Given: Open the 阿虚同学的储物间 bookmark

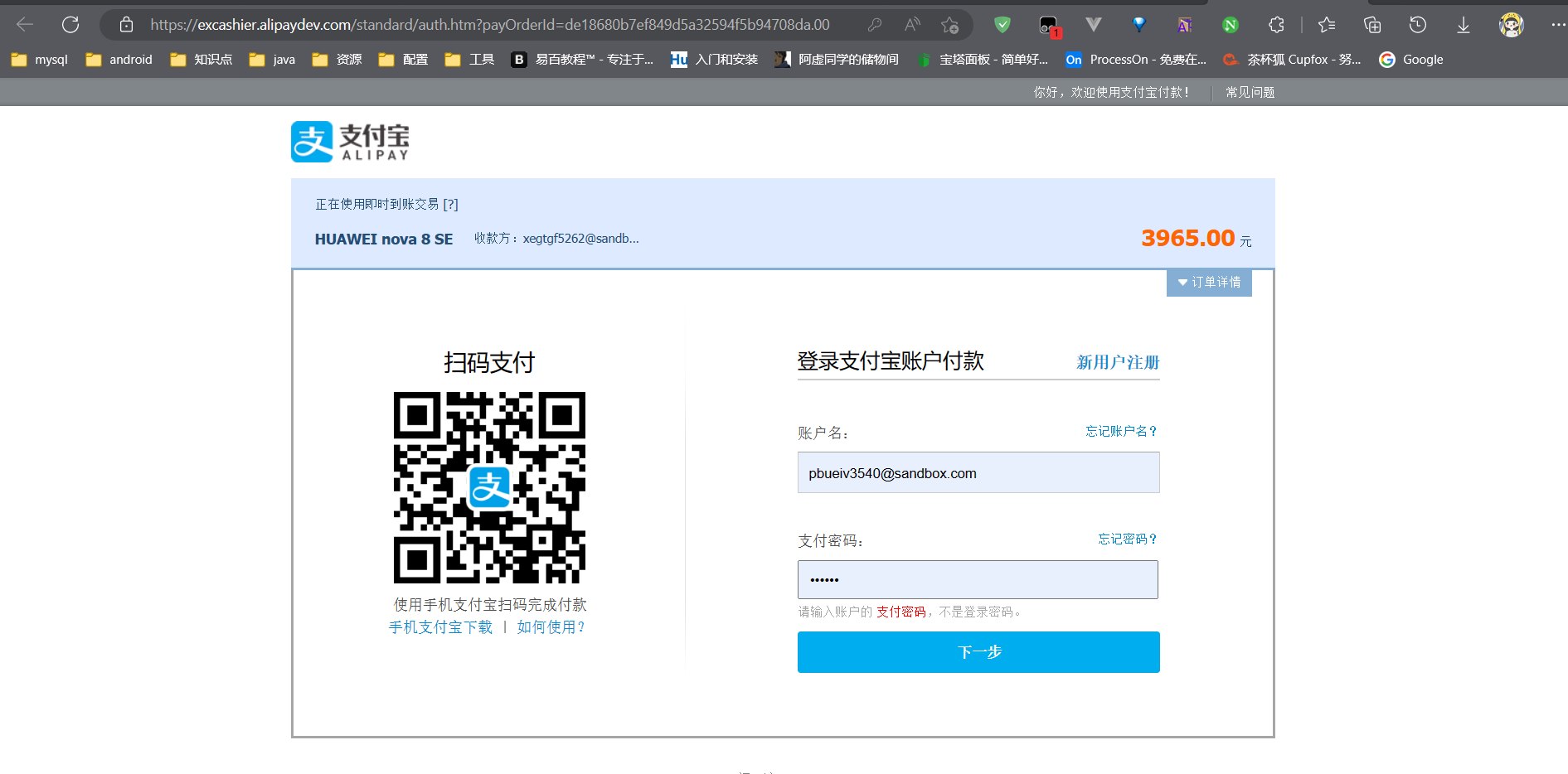Looking at the screenshot, I should click(x=837, y=60).
